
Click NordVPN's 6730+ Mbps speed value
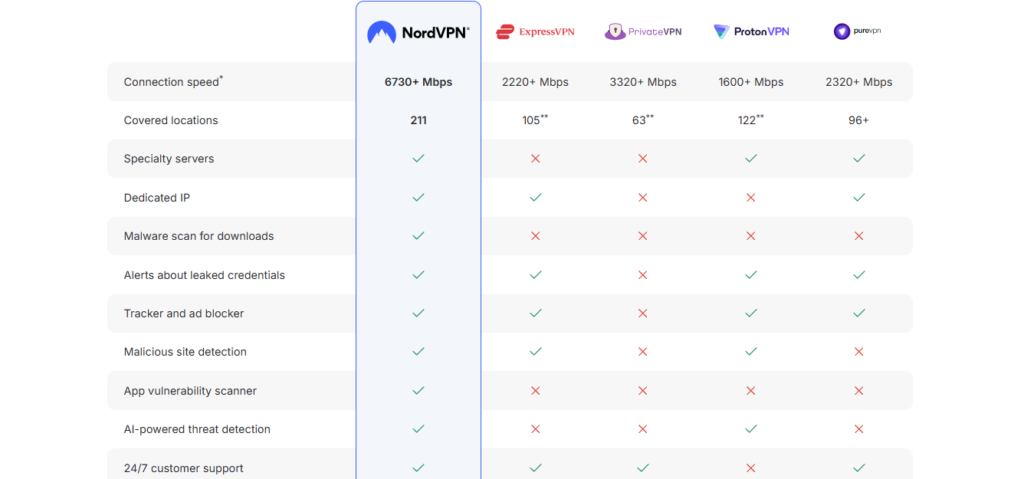(x=418, y=82)
